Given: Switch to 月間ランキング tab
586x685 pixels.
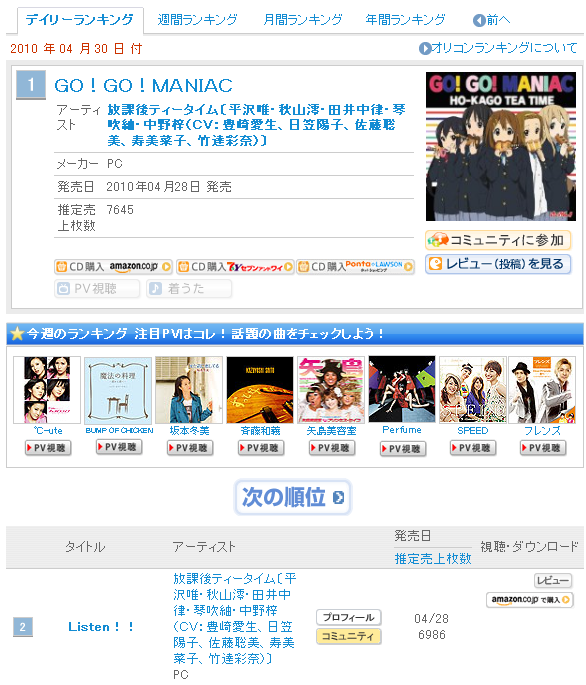Looking at the screenshot, I should (303, 20).
